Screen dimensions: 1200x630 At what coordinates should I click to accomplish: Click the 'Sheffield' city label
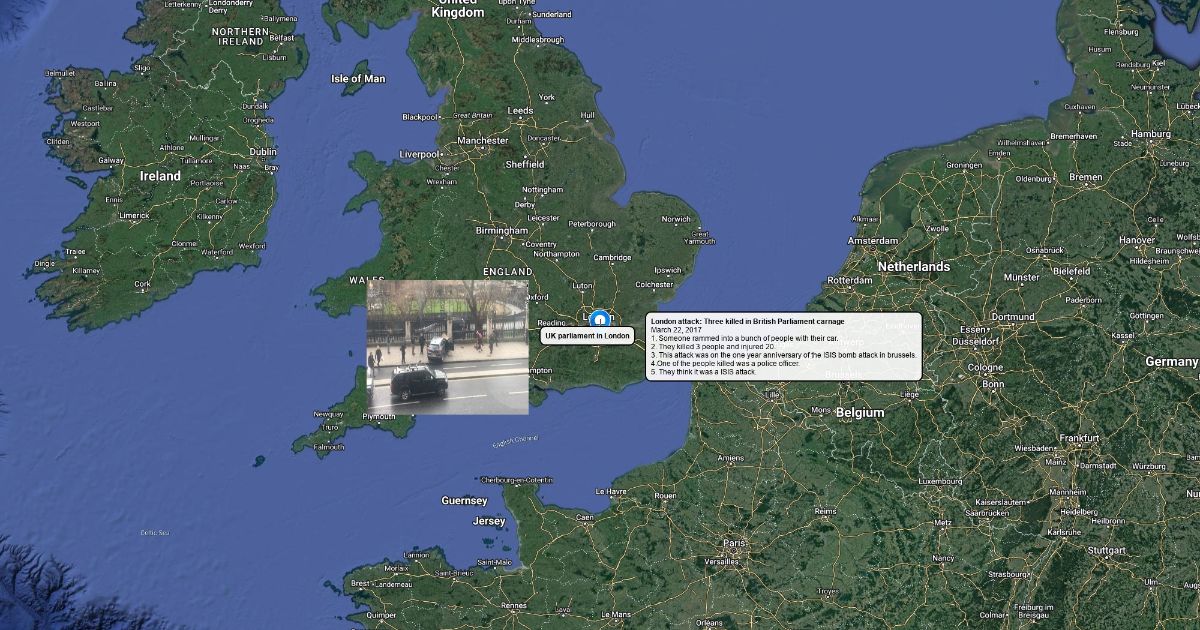pos(524,164)
